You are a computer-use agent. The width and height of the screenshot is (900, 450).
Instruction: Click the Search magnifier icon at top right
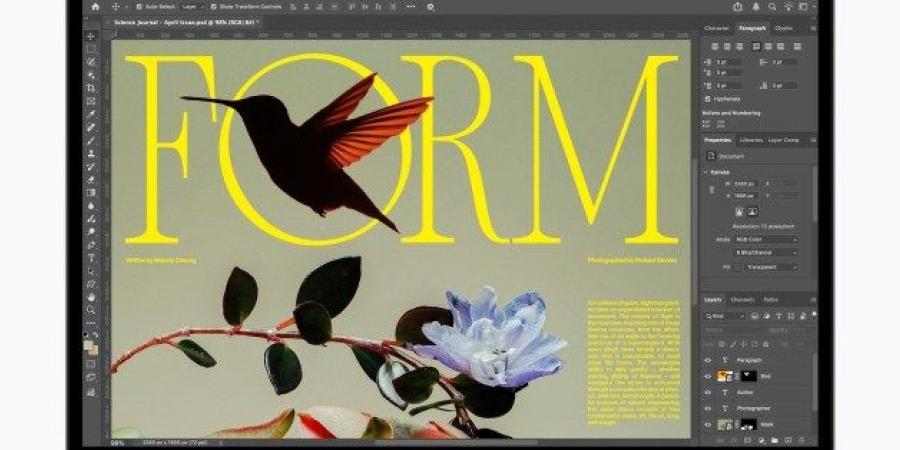pos(773,7)
